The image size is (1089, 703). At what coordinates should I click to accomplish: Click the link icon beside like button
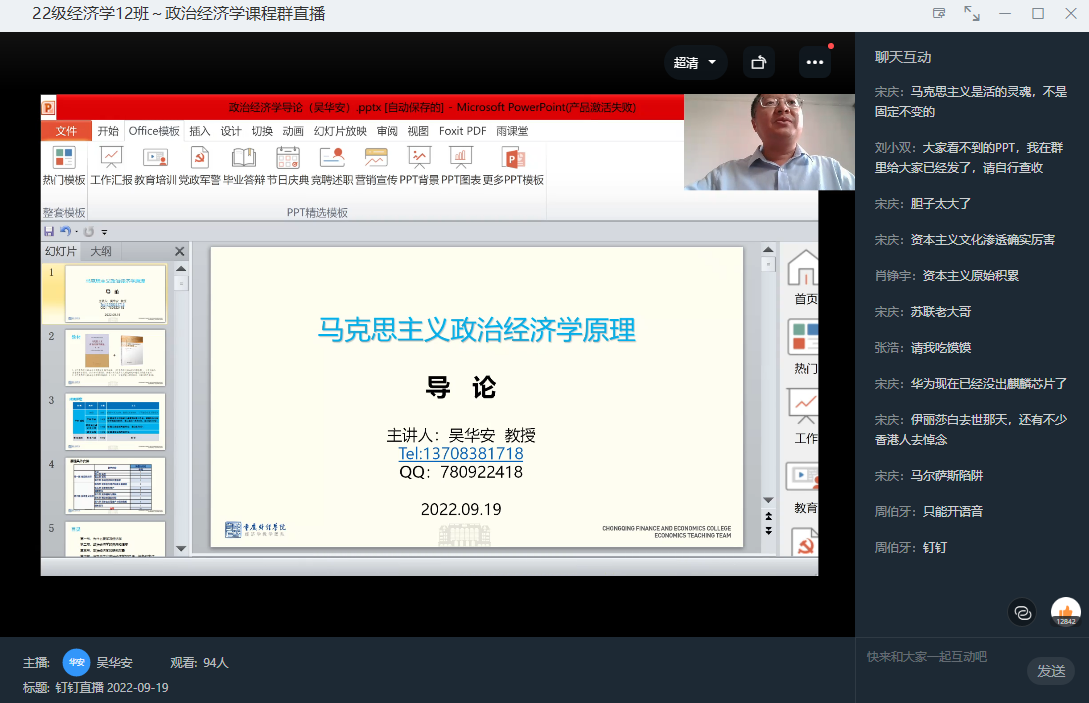click(1022, 611)
